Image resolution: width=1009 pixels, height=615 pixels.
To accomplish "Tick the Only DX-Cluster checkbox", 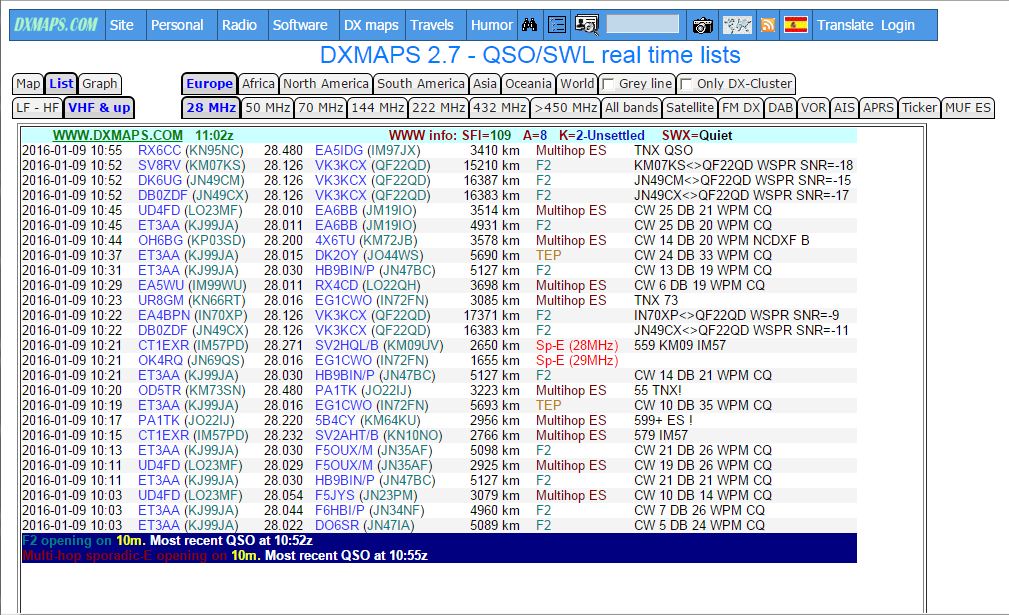I will (x=686, y=84).
